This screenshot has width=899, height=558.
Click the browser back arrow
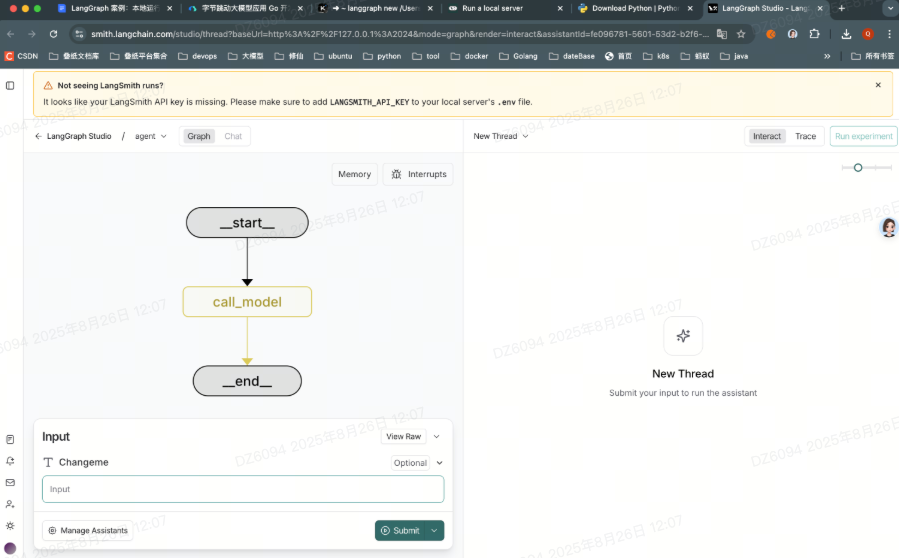[x=10, y=34]
